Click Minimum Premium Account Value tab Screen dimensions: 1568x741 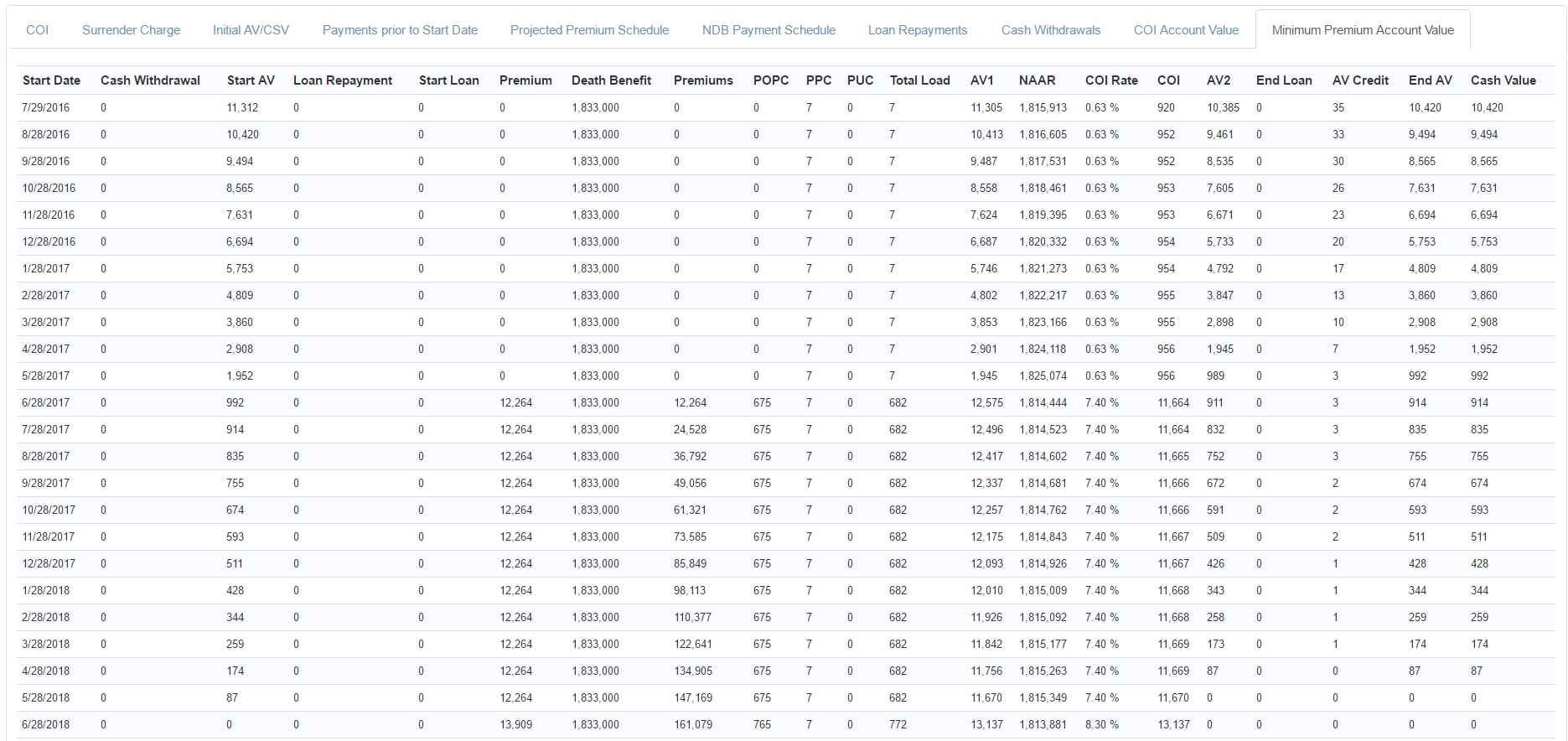[1363, 30]
